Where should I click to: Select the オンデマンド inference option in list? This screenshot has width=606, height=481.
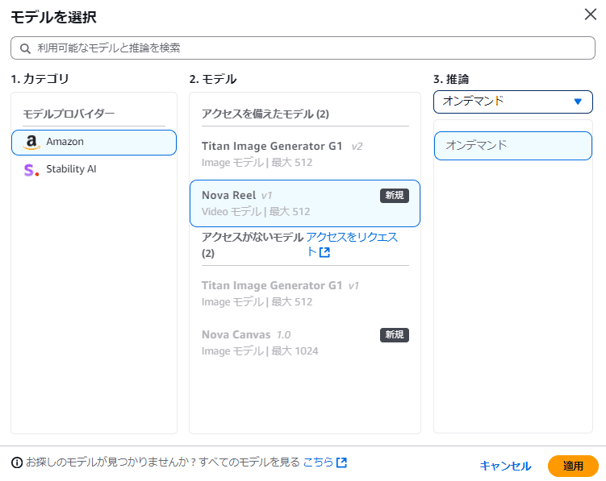[x=513, y=146]
